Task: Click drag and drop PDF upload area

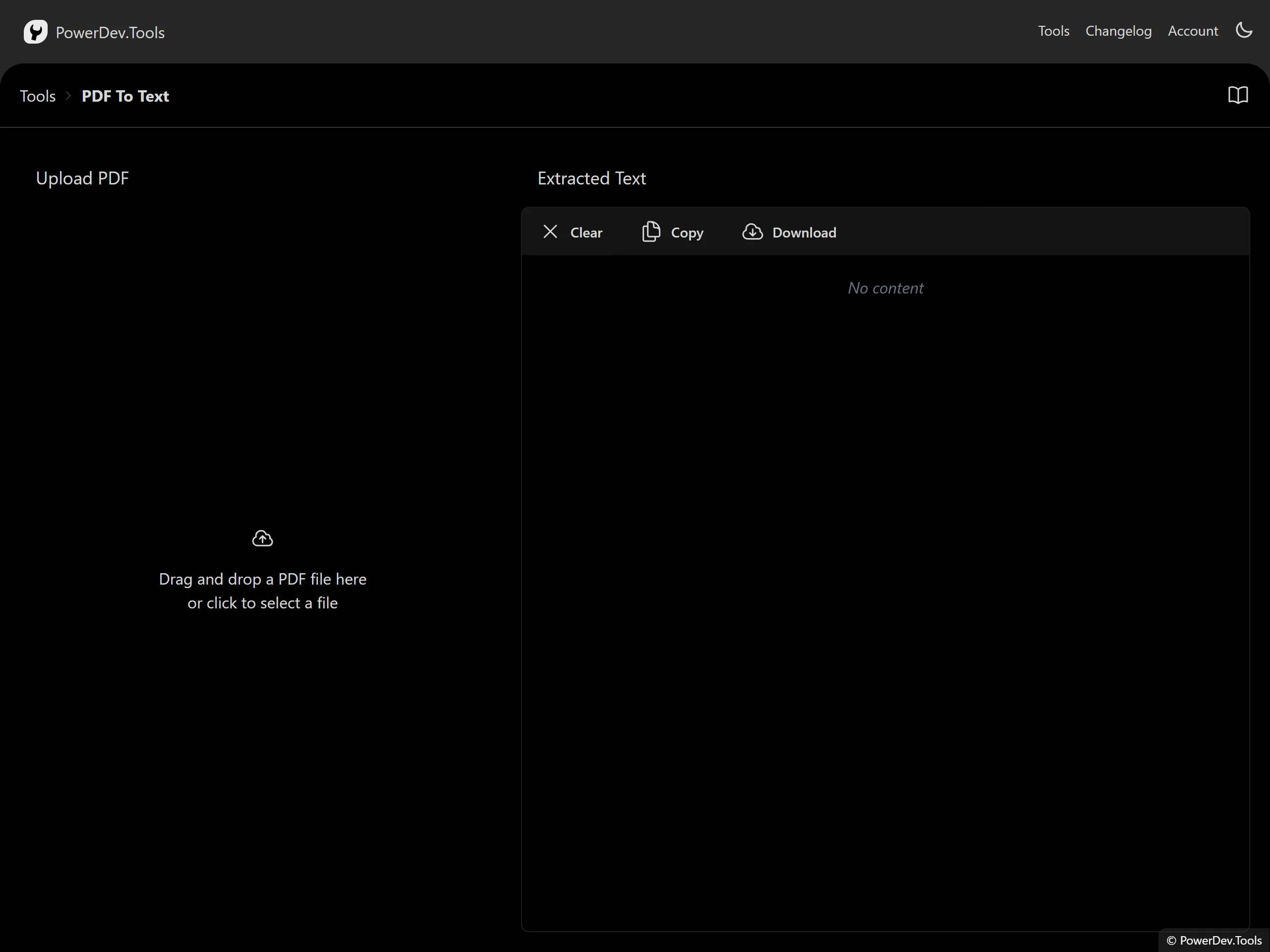Action: tap(262, 591)
